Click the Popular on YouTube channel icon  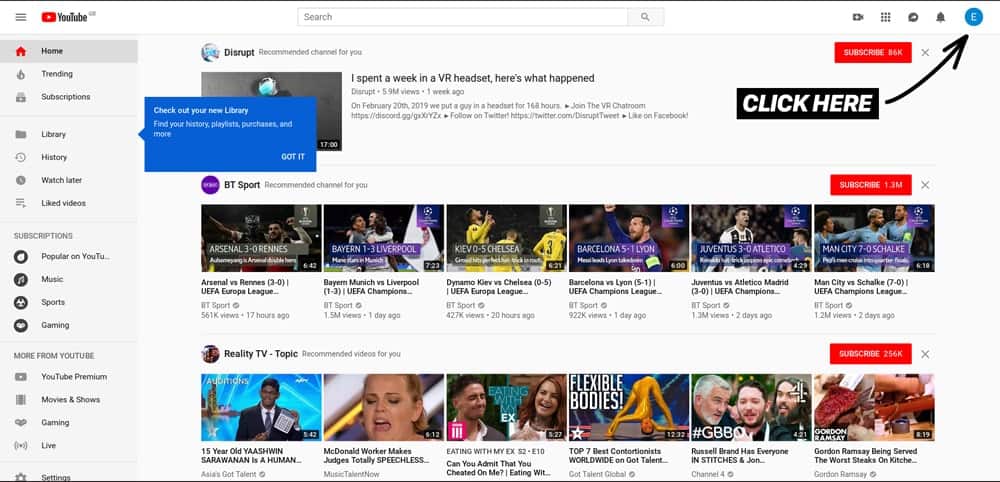click(x=21, y=256)
